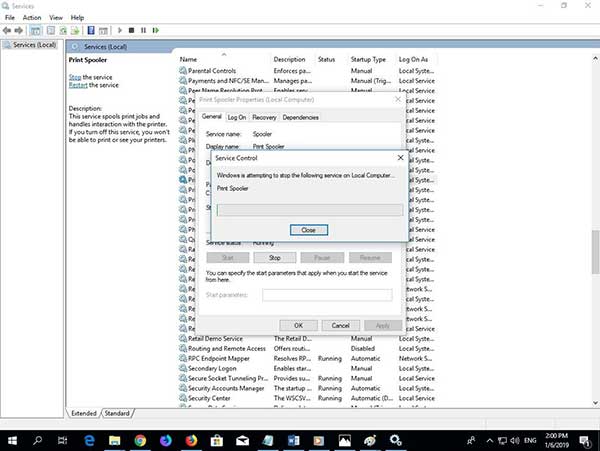The width and height of the screenshot is (600, 451).
Task: Select Routing and Remote Access service
Action: point(307,348)
